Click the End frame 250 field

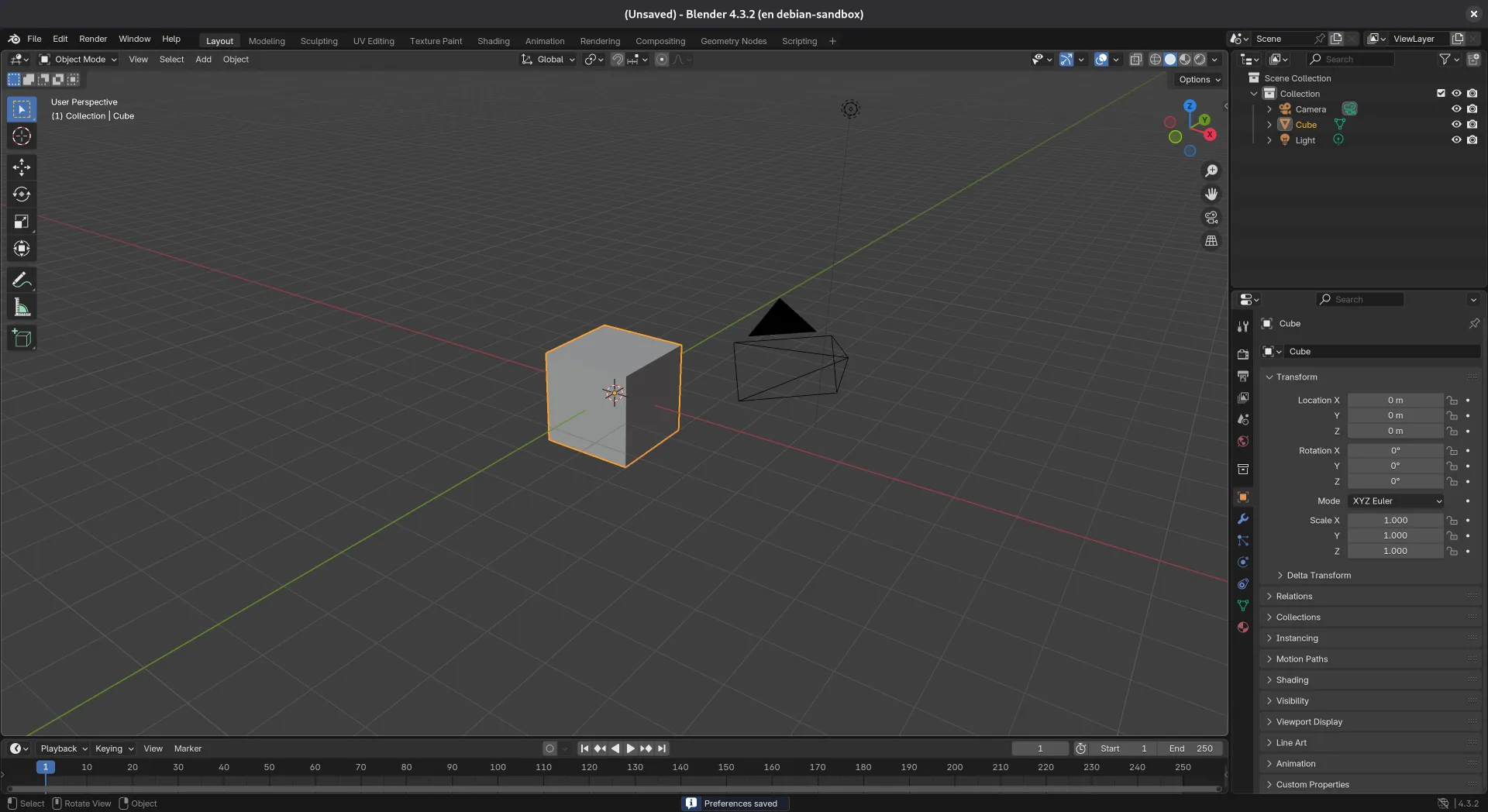click(1190, 748)
